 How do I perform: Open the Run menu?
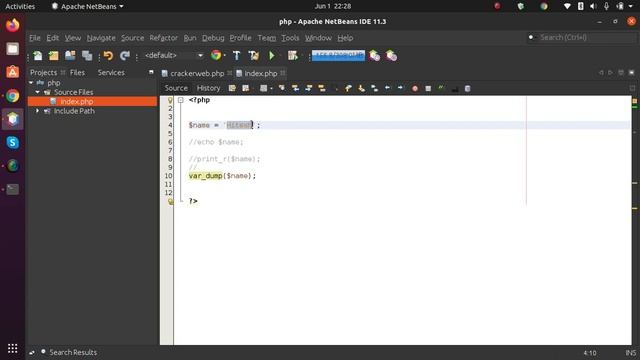190,38
